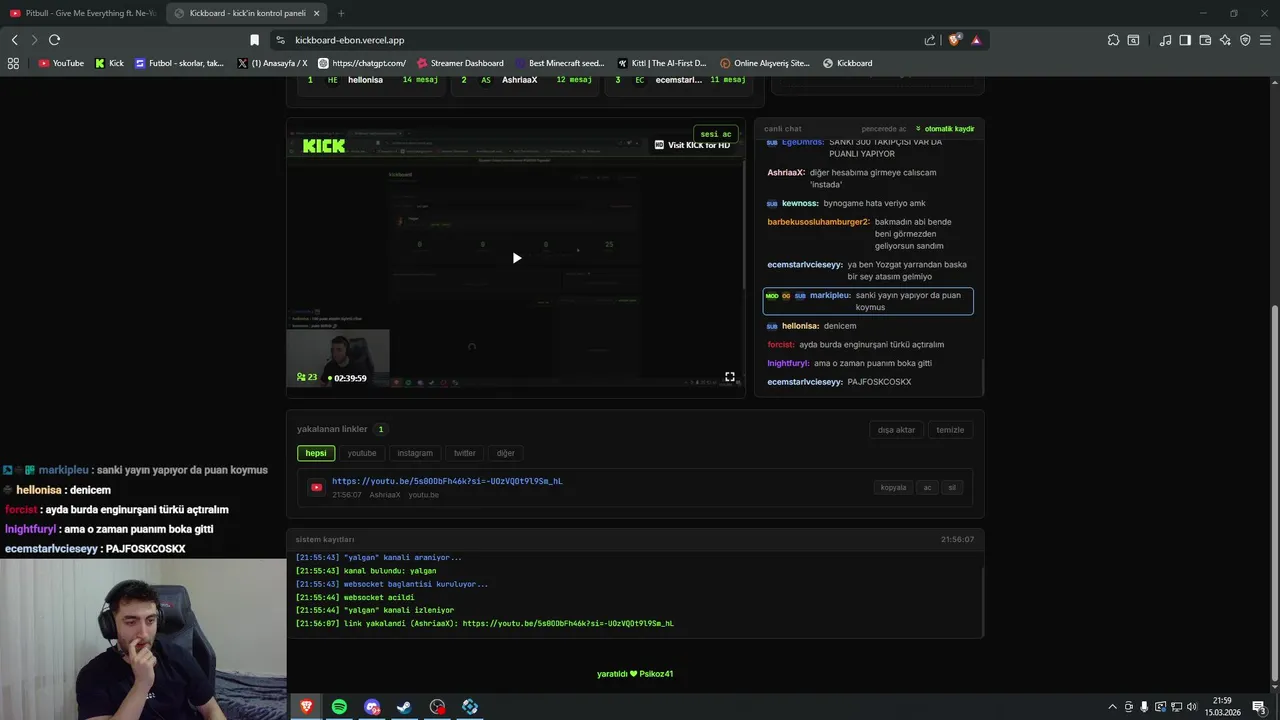Image resolution: width=1280 pixels, height=720 pixels.
Task: Open Steam from the taskbar
Action: click(404, 707)
